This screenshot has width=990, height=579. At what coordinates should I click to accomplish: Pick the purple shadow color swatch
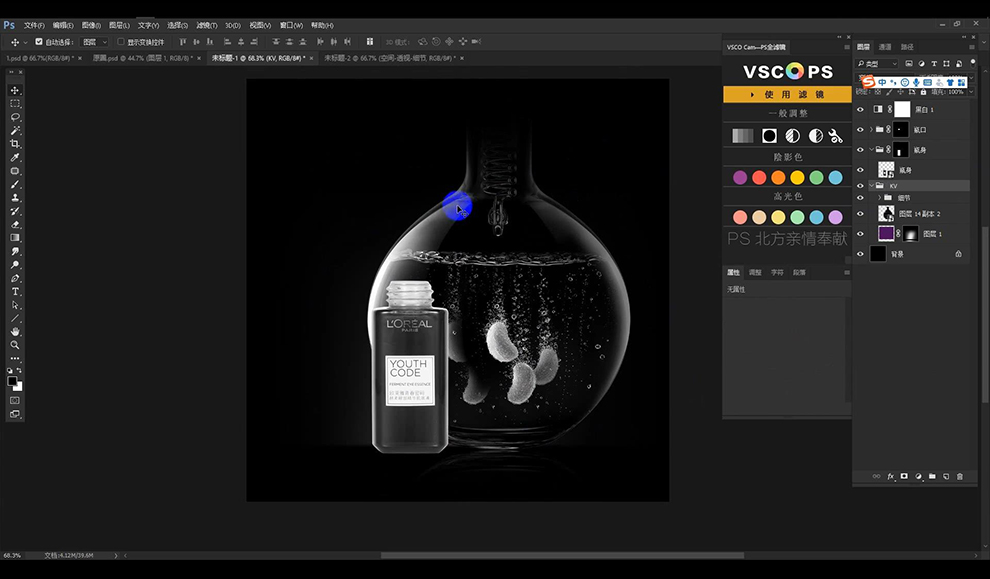tap(740, 177)
